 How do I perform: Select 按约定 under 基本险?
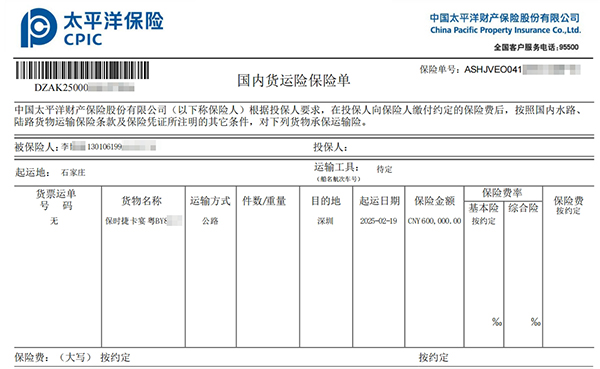coord(484,221)
